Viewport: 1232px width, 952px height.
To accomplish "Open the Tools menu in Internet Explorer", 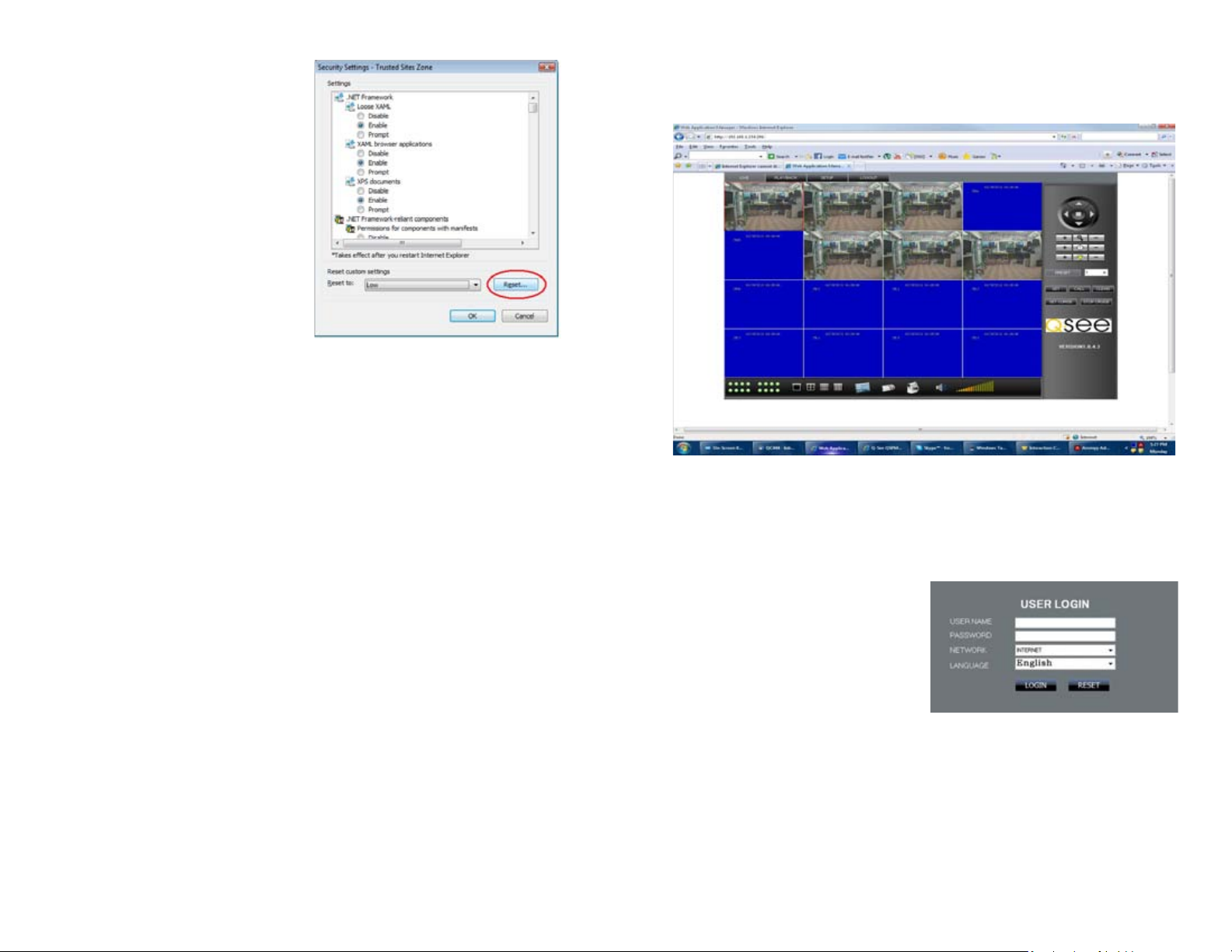I will [750, 147].
